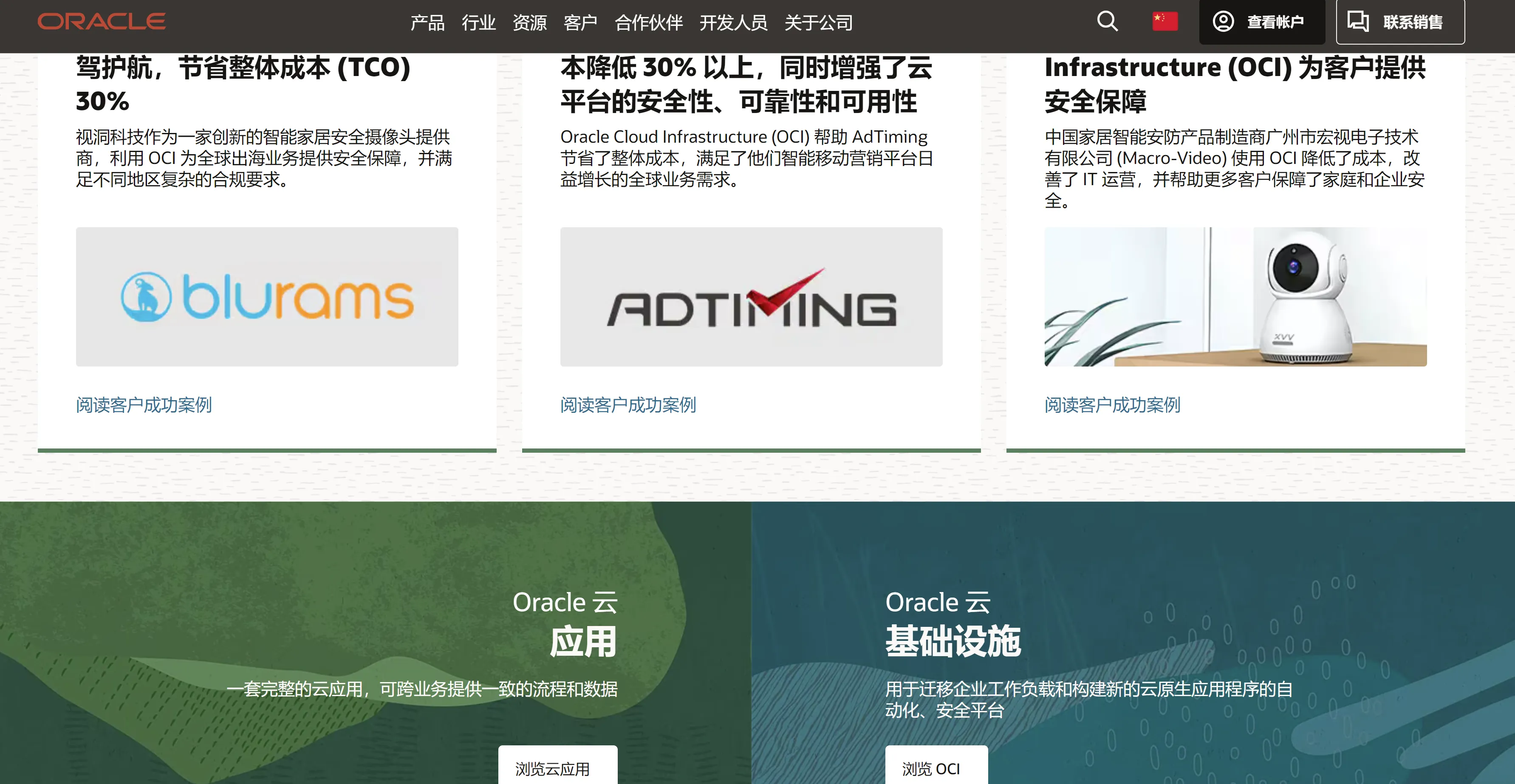The image size is (1515, 784).
Task: Click the security camera product image
Action: [1235, 297]
